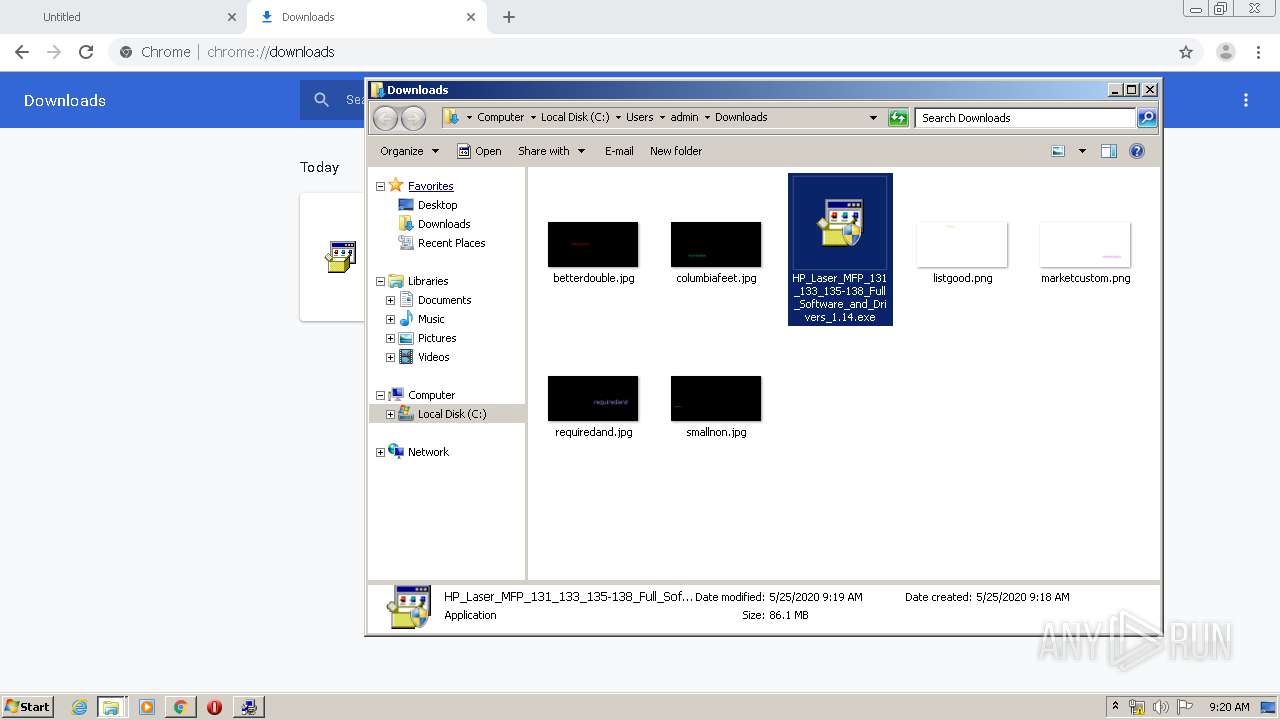Expand the Documents library

point(390,300)
